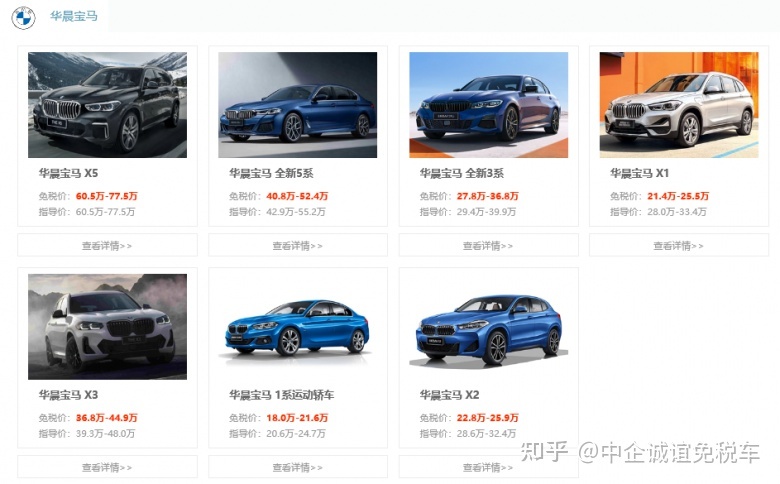780x484 pixels.
Task: Open the silver X1 car image
Action: click(679, 105)
